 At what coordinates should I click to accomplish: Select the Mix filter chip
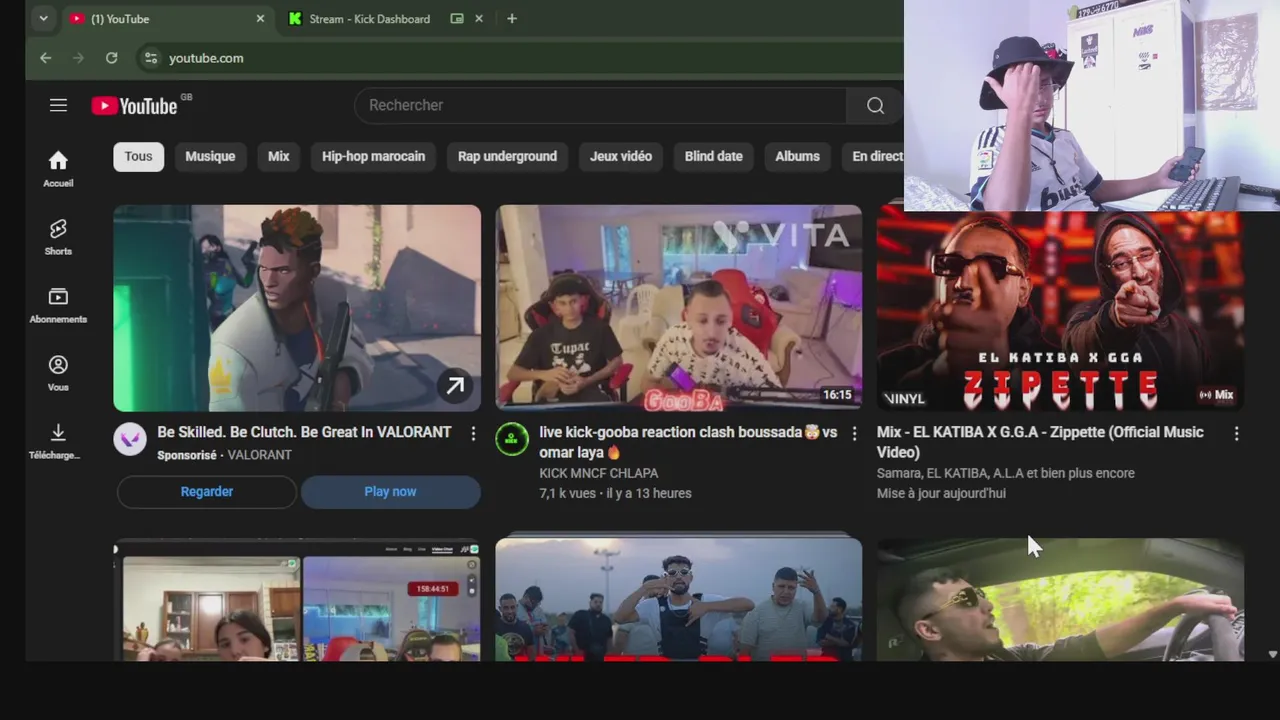(x=279, y=156)
